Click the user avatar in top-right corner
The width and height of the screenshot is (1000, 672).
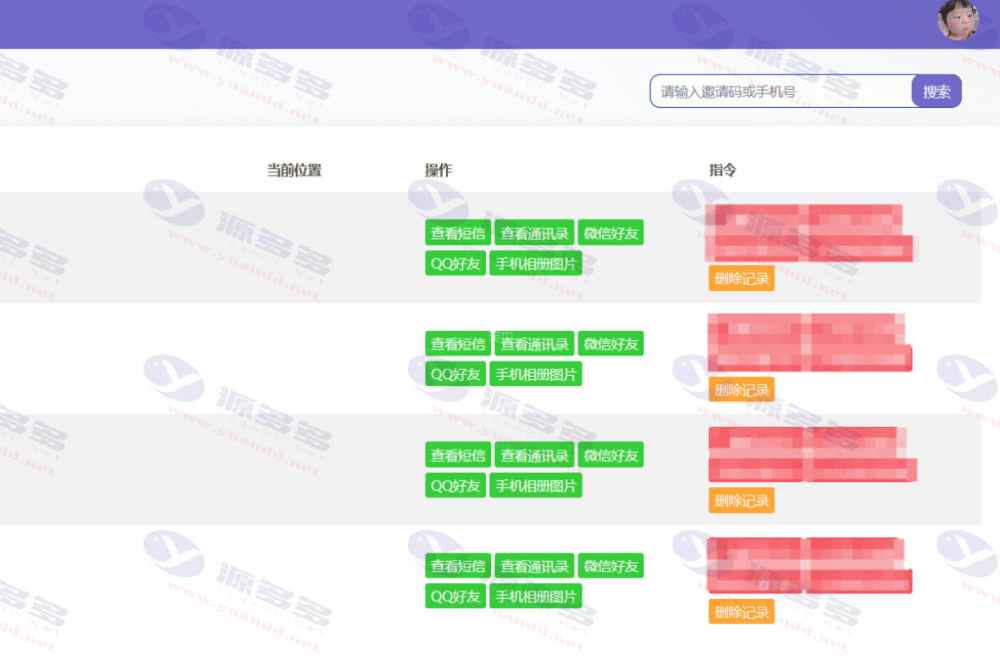(x=957, y=20)
